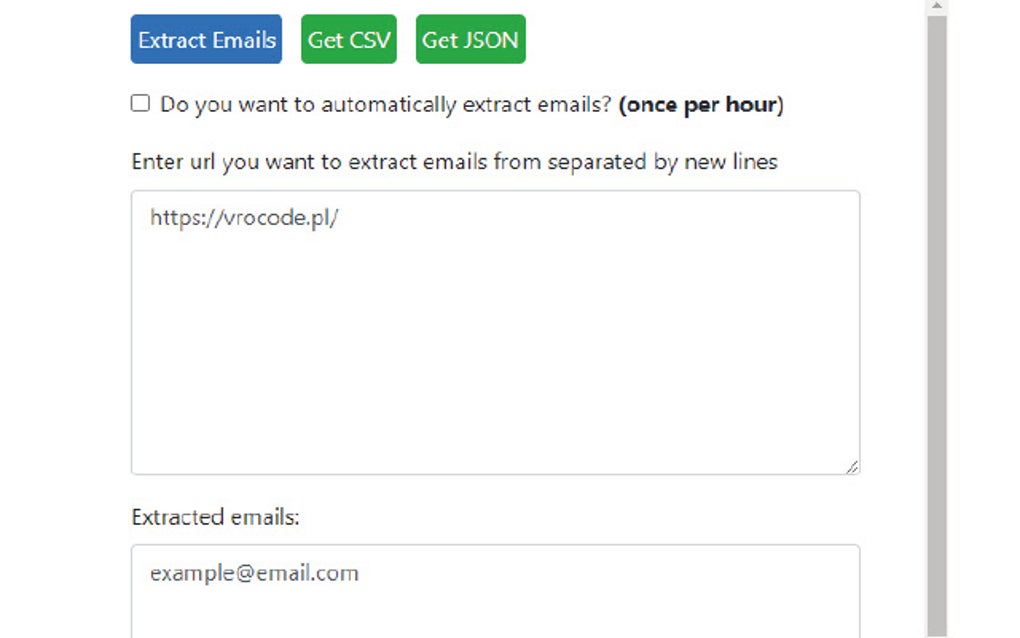Click the textarea resize grip
This screenshot has height=638, width=1020.
[855, 466]
